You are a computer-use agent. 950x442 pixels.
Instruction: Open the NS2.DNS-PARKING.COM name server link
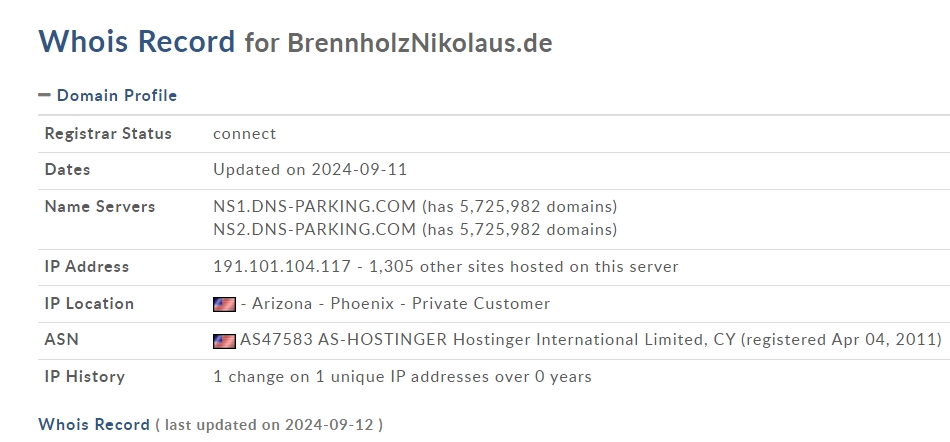pos(314,229)
